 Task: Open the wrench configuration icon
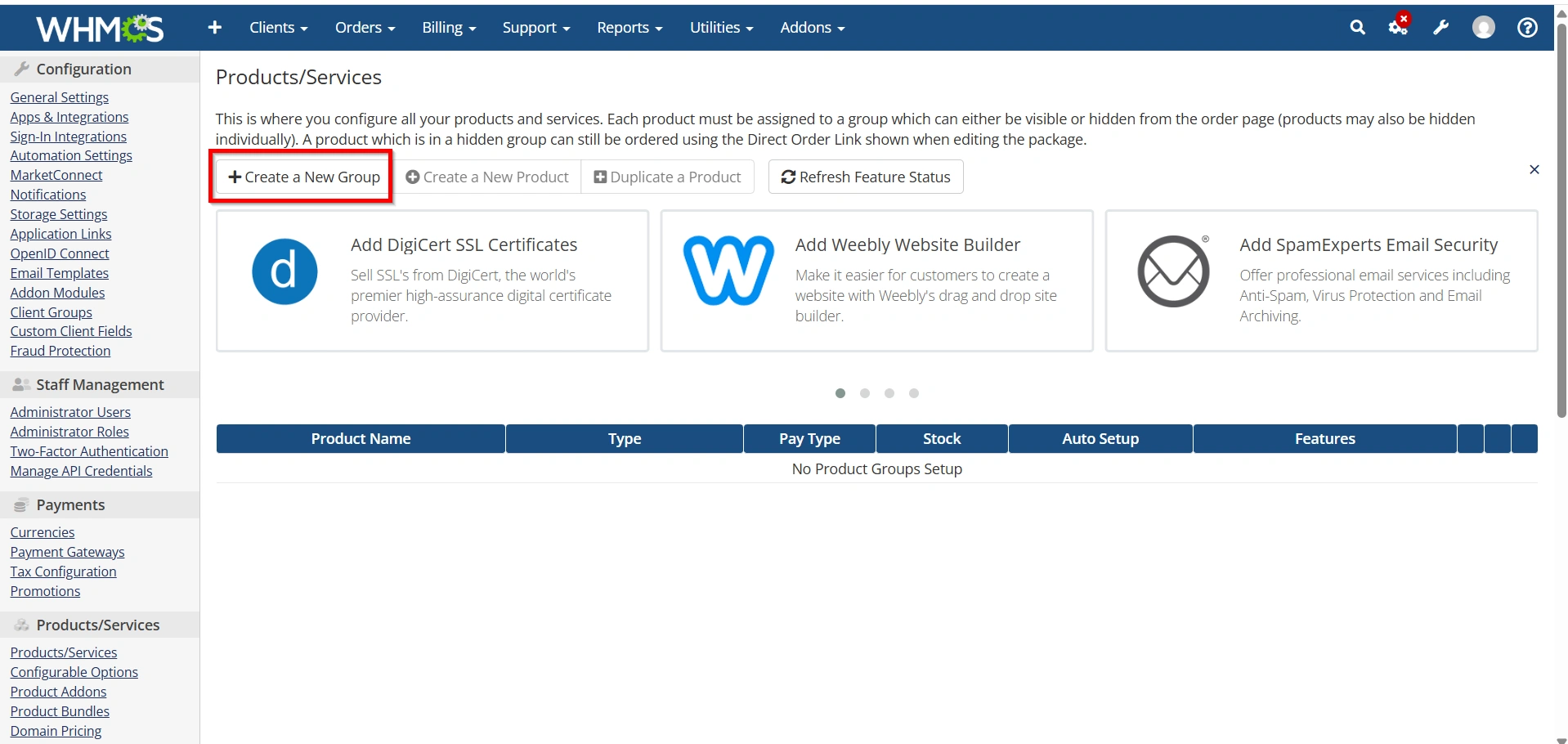pyautogui.click(x=1441, y=28)
